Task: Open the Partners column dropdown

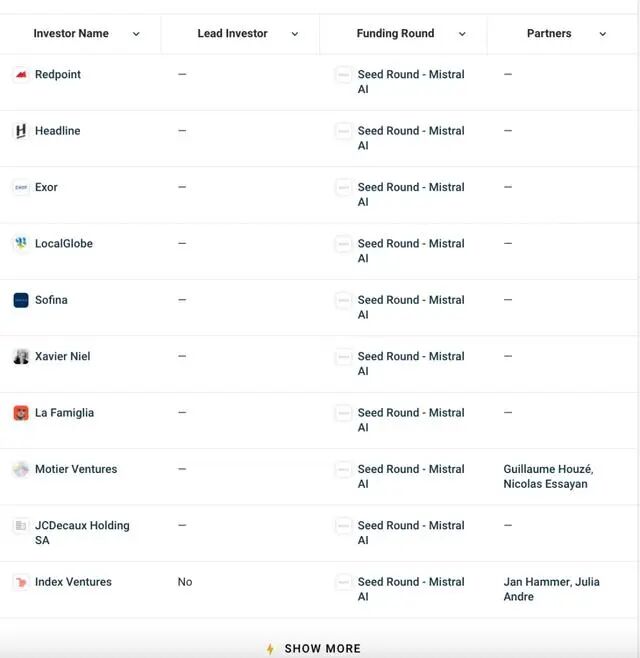Action: (603, 34)
